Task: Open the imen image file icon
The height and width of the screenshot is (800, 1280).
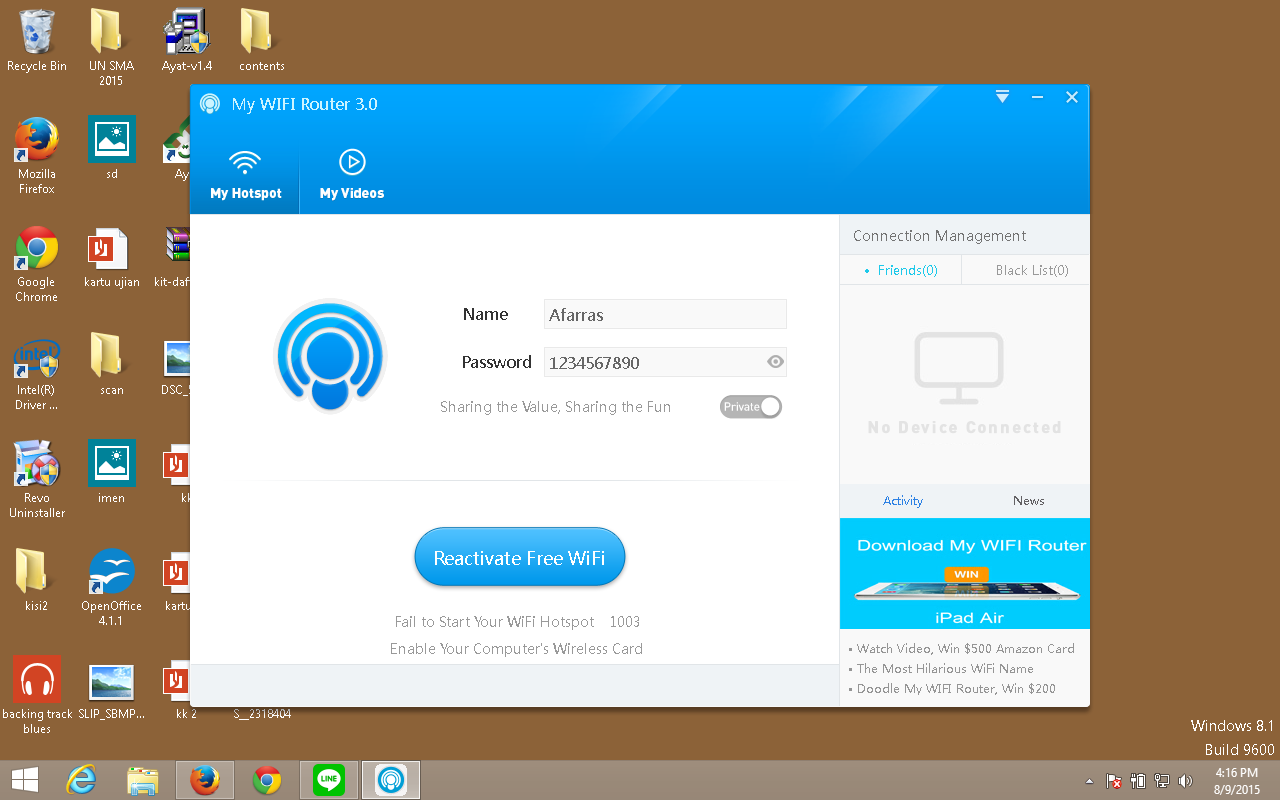Action: point(111,473)
